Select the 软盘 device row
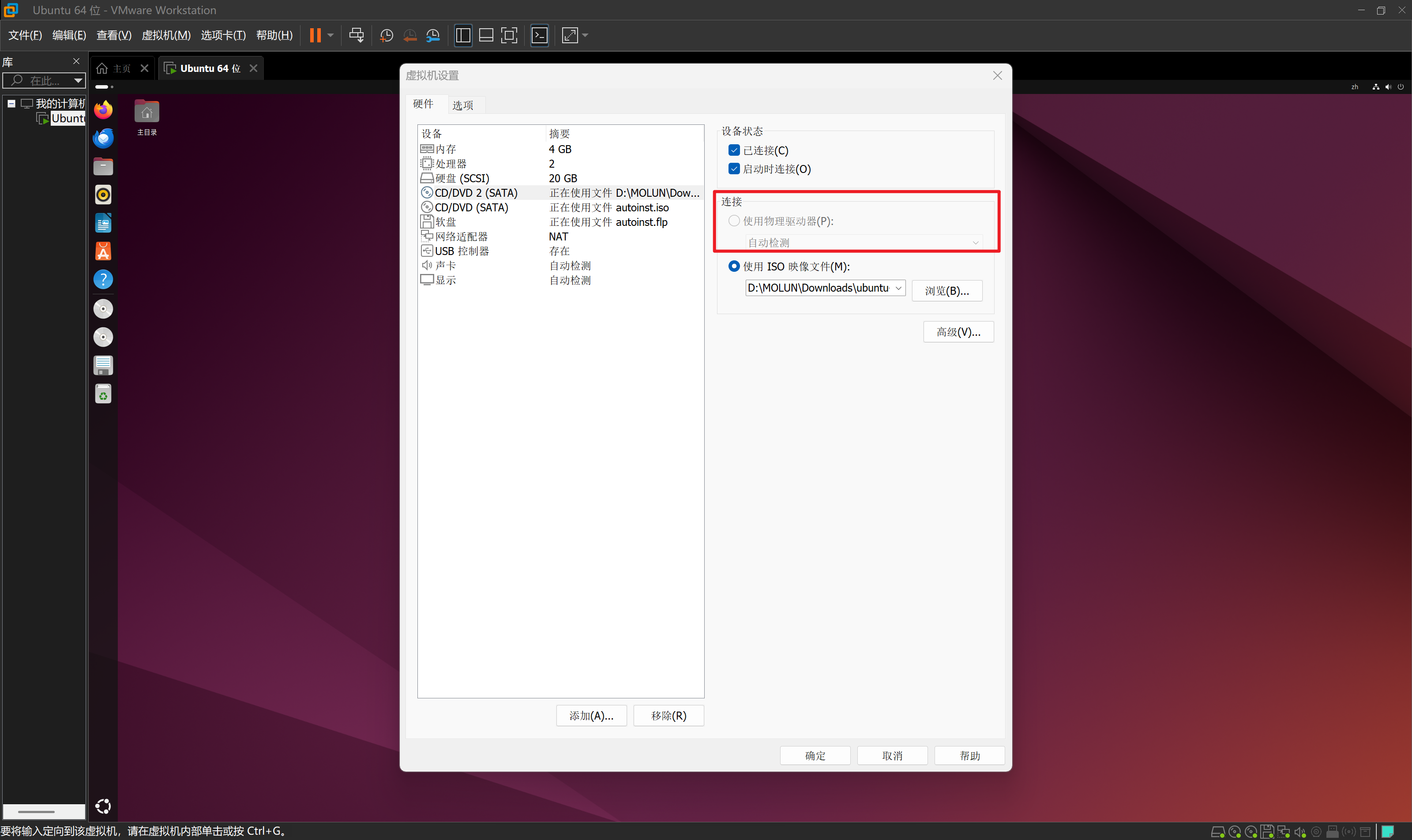1412x840 pixels. [x=560, y=222]
